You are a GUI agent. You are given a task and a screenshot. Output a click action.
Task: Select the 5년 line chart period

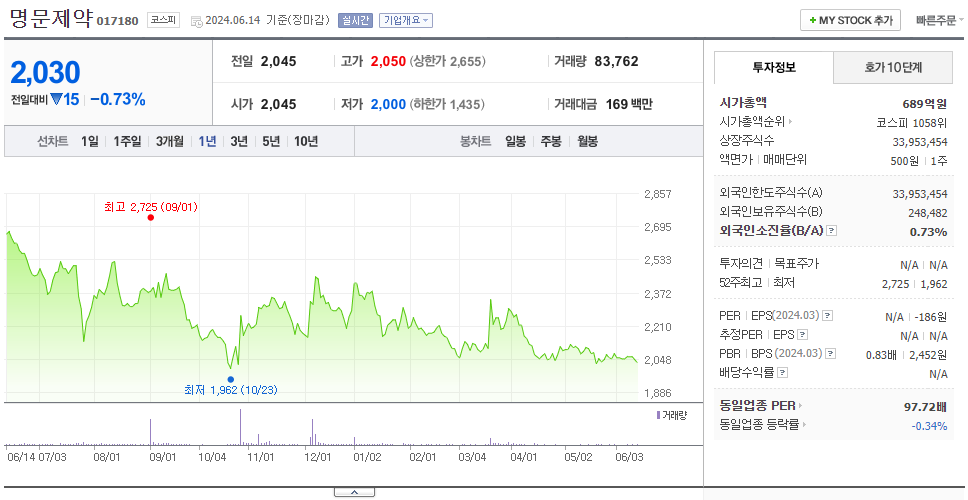[271, 141]
